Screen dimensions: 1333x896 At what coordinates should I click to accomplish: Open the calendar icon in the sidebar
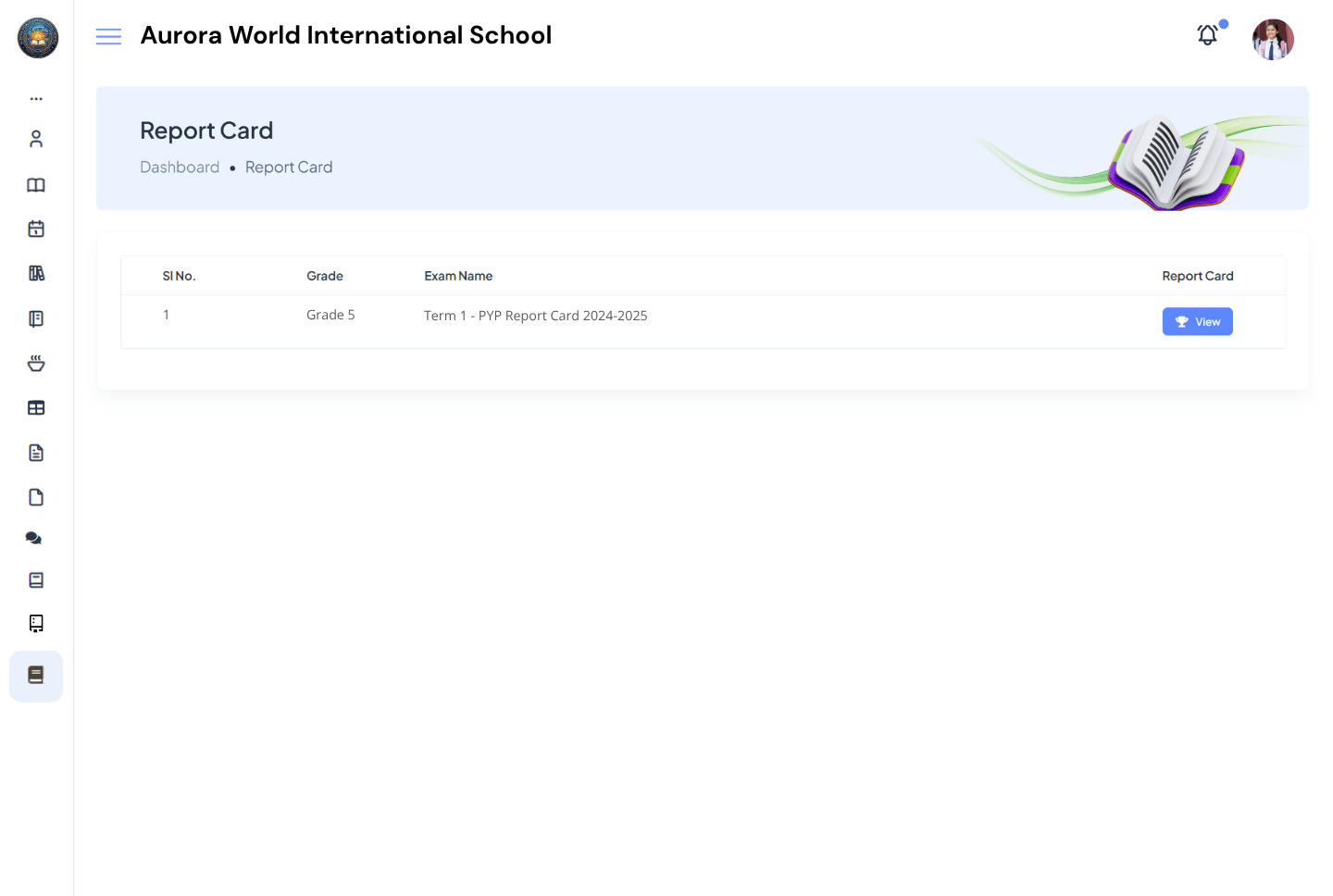point(36,229)
